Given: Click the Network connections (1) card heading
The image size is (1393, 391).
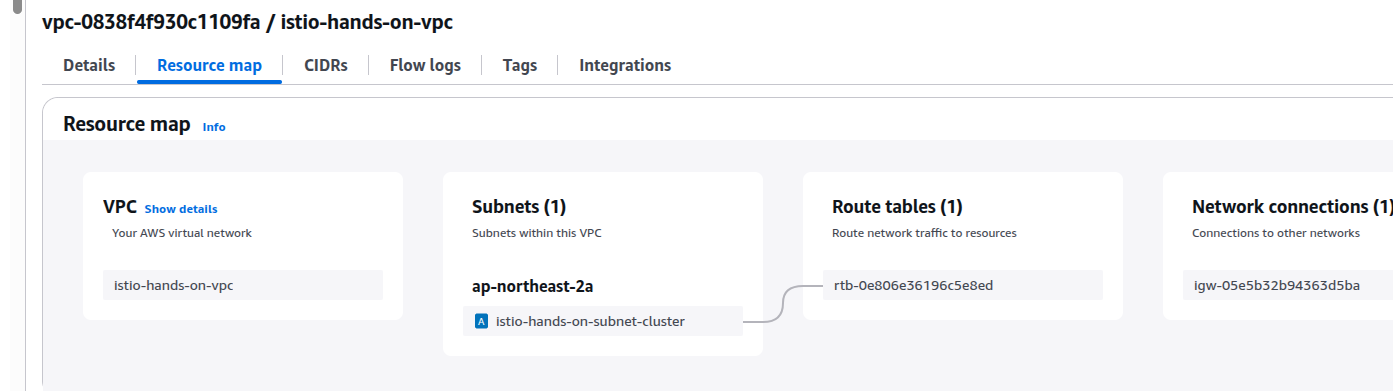Looking at the screenshot, I should [1292, 207].
